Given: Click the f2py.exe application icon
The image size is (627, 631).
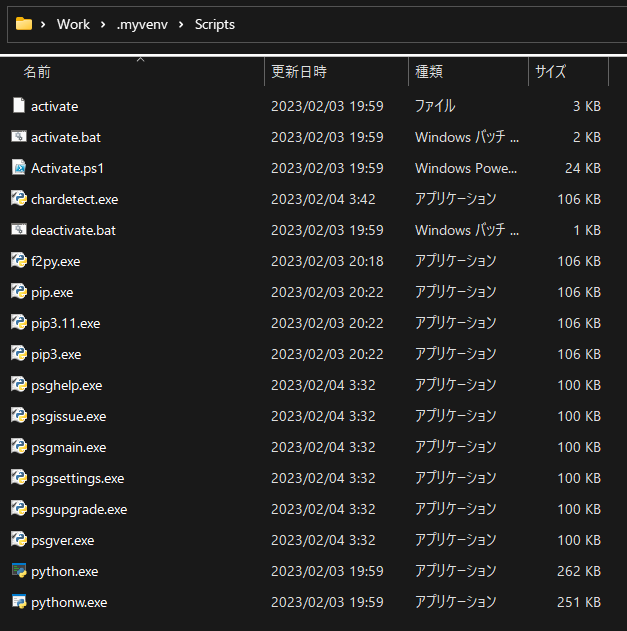Looking at the screenshot, I should (x=18, y=261).
